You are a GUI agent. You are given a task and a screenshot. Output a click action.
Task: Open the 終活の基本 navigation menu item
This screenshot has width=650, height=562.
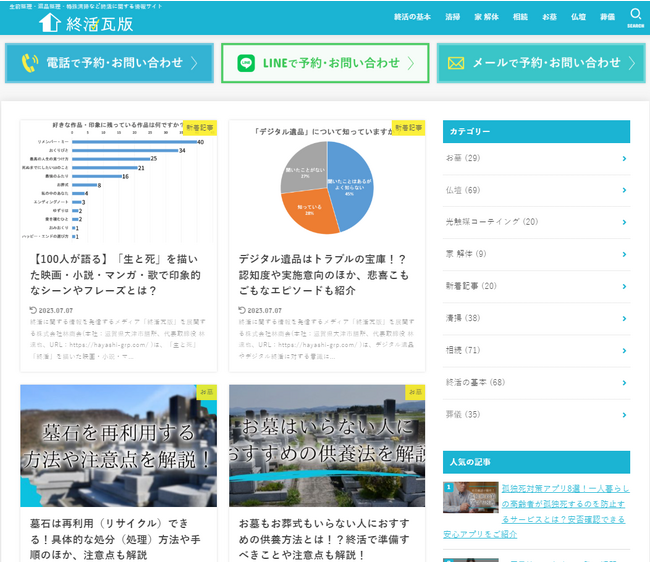coord(412,17)
